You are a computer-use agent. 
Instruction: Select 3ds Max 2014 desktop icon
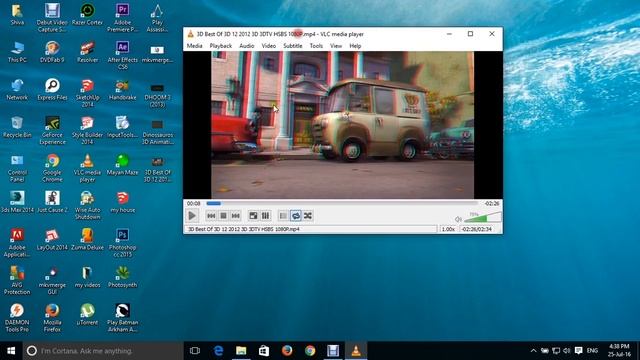pyautogui.click(x=17, y=202)
